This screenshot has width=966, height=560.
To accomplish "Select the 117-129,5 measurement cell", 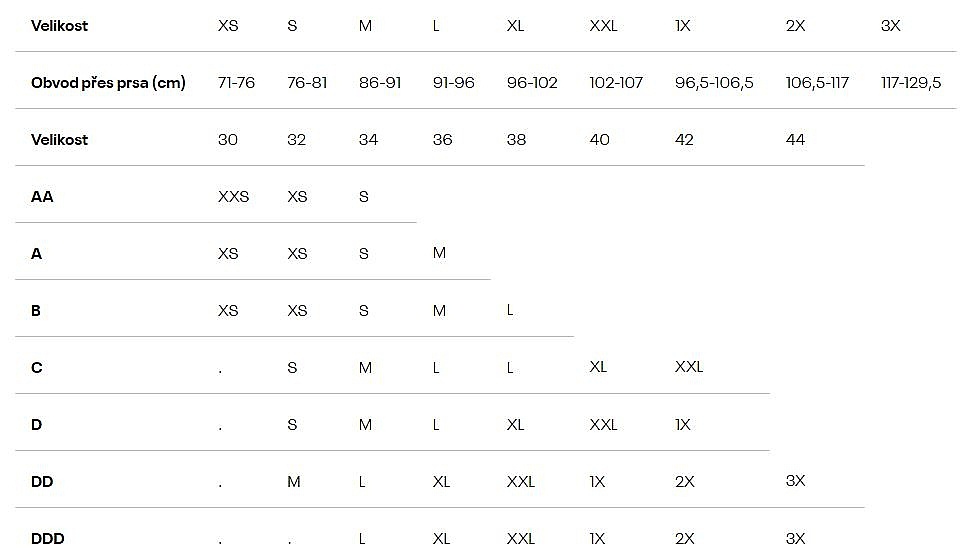I will 911,83.
